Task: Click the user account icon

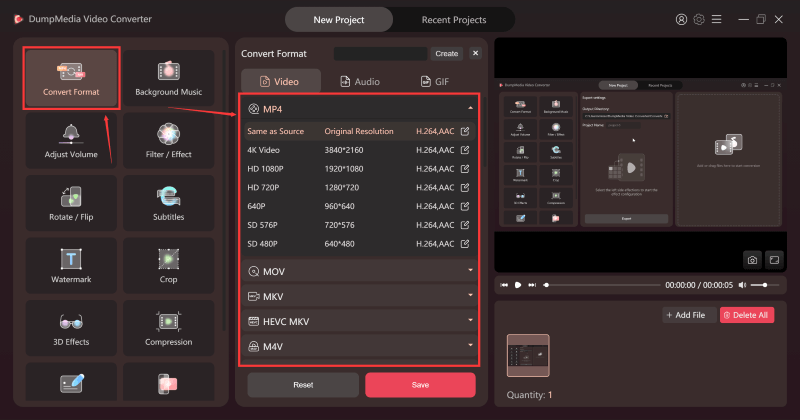Action: click(681, 19)
